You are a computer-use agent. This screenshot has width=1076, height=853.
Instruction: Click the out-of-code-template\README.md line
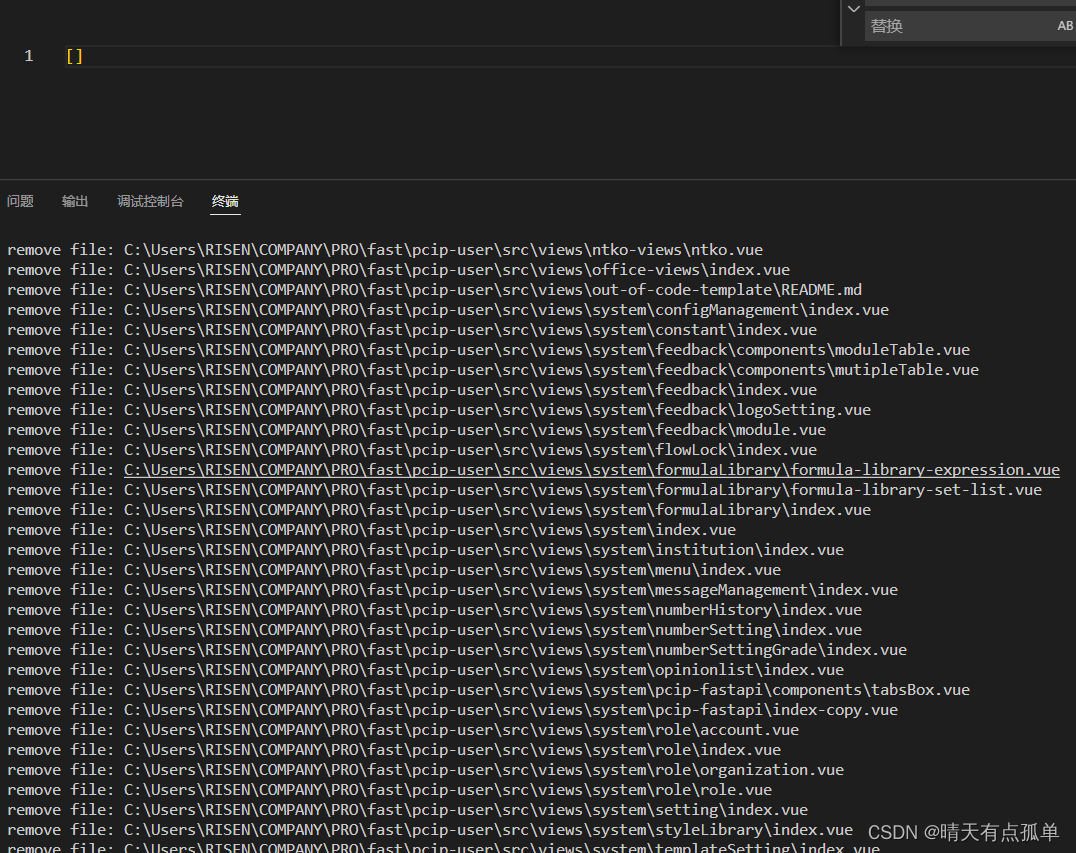[434, 290]
